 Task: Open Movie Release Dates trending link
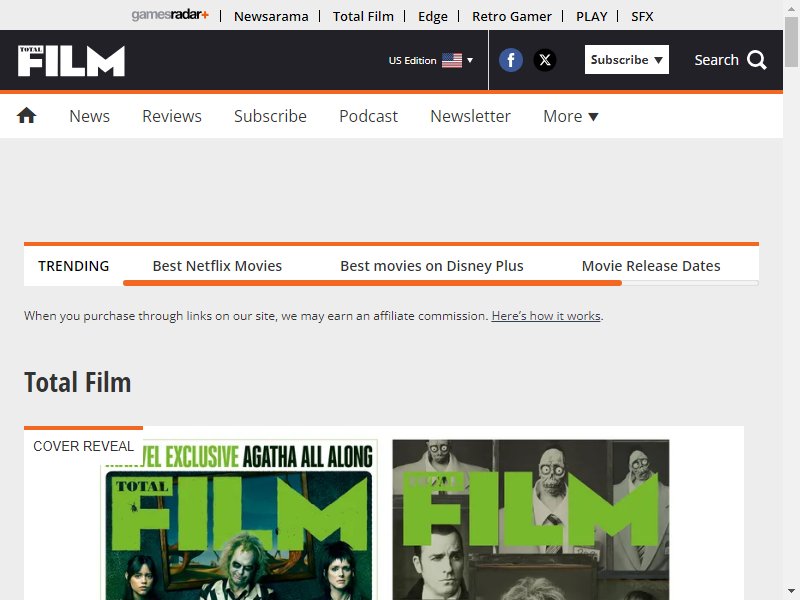(651, 266)
